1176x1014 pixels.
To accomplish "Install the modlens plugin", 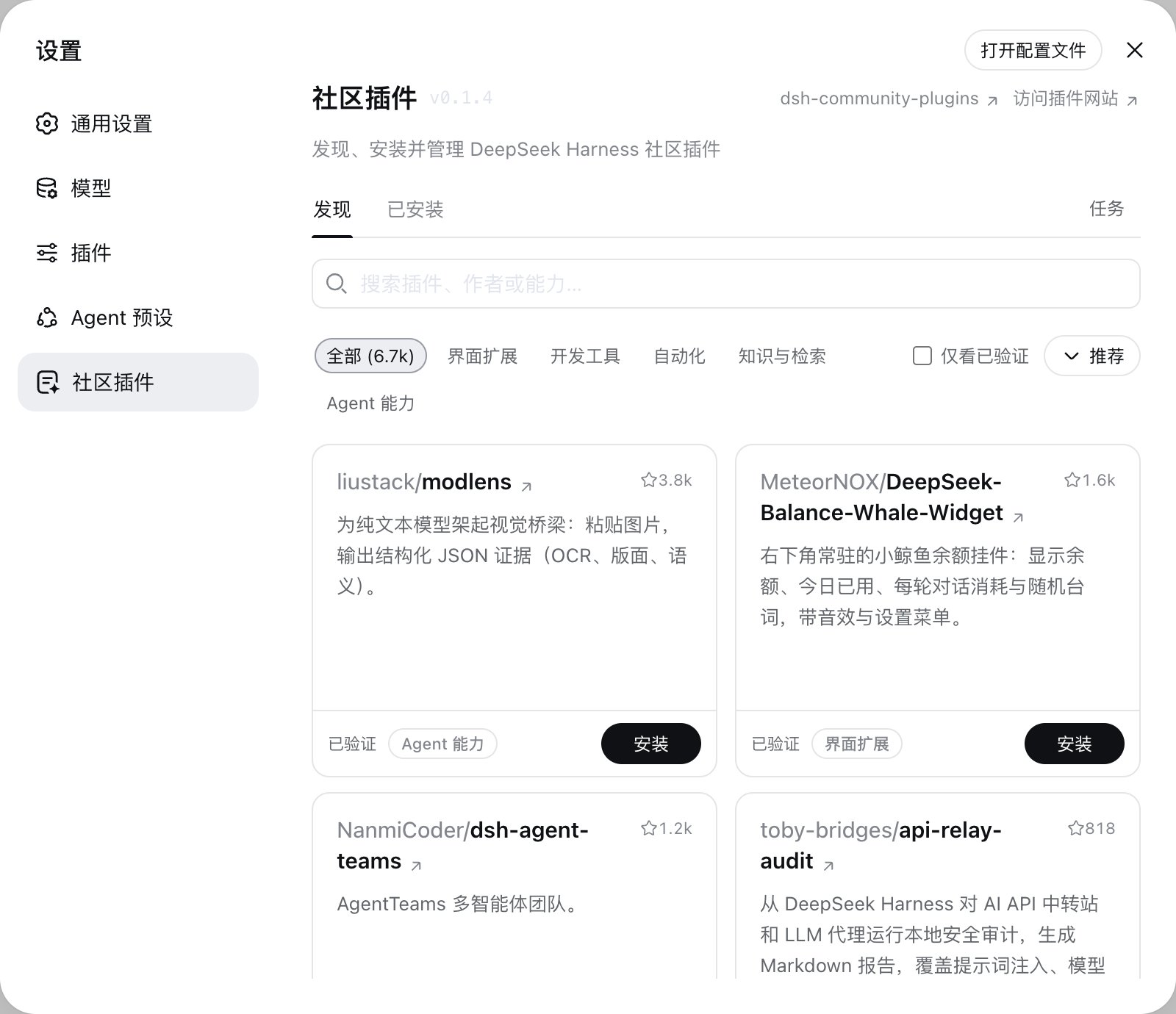I will click(650, 744).
